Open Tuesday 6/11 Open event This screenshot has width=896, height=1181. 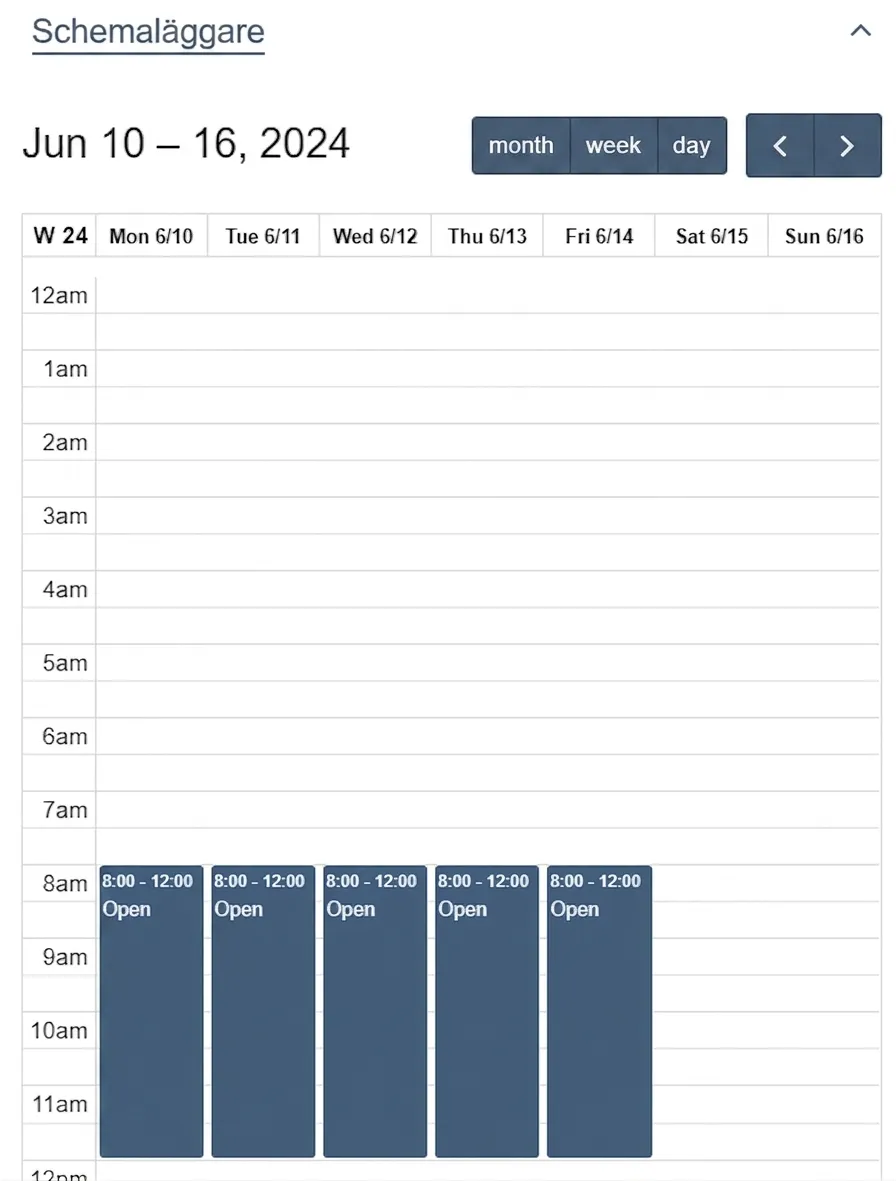click(263, 1011)
